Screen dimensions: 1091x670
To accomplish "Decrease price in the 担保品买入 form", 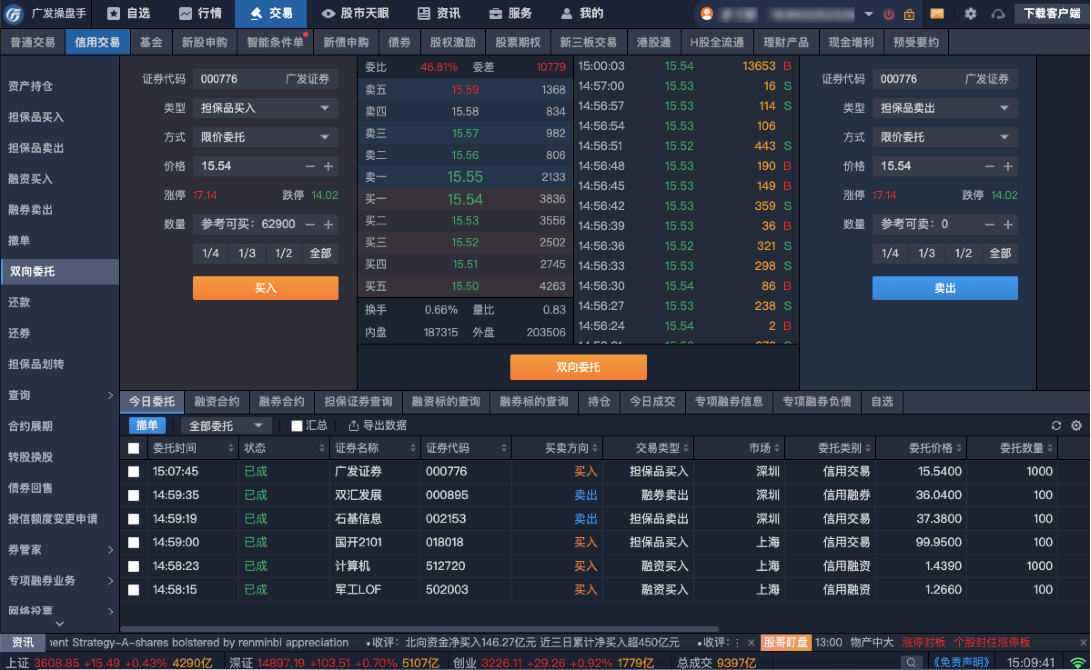I will 310,166.
